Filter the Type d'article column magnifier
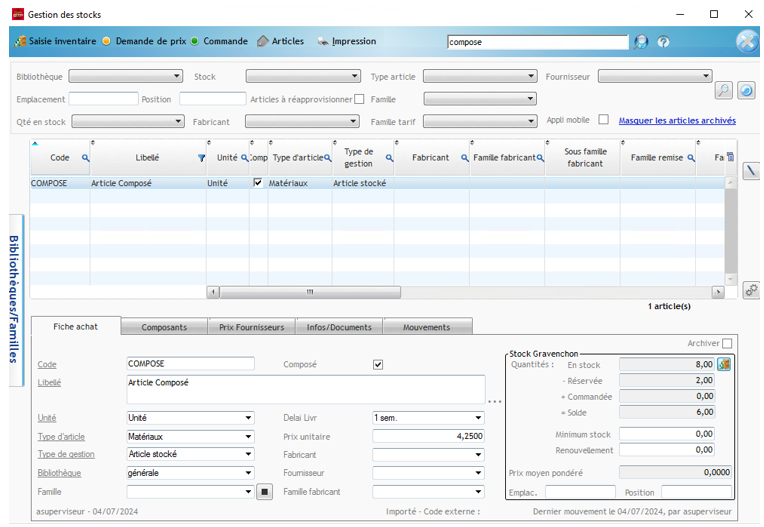The height and width of the screenshot is (527, 764). (x=328, y=158)
